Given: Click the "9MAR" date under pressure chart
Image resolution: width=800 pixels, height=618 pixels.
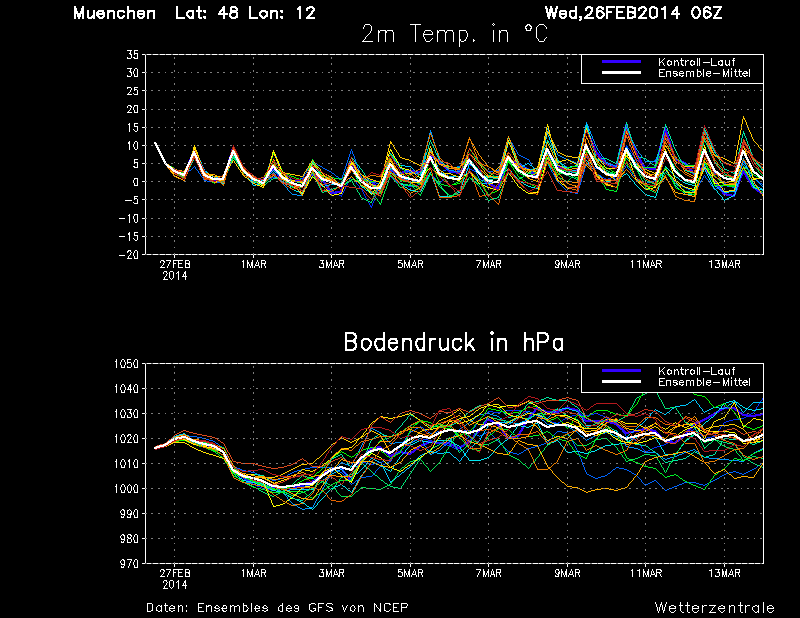Looking at the screenshot, I should 567,574.
